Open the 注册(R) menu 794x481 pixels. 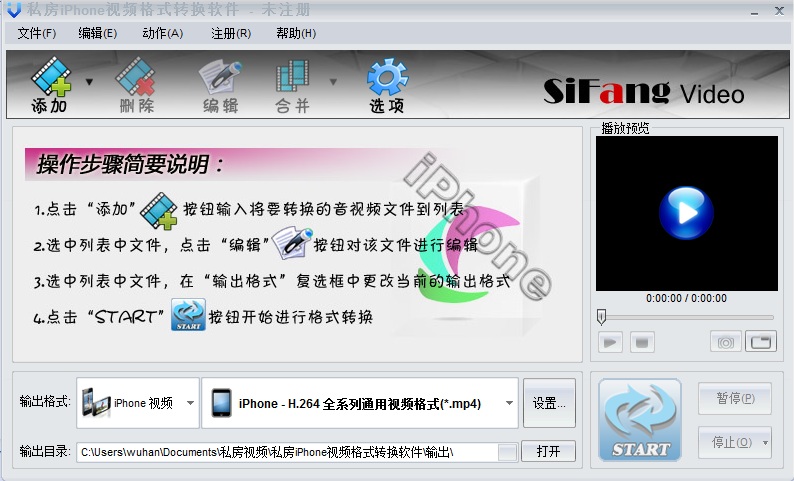pyautogui.click(x=231, y=33)
